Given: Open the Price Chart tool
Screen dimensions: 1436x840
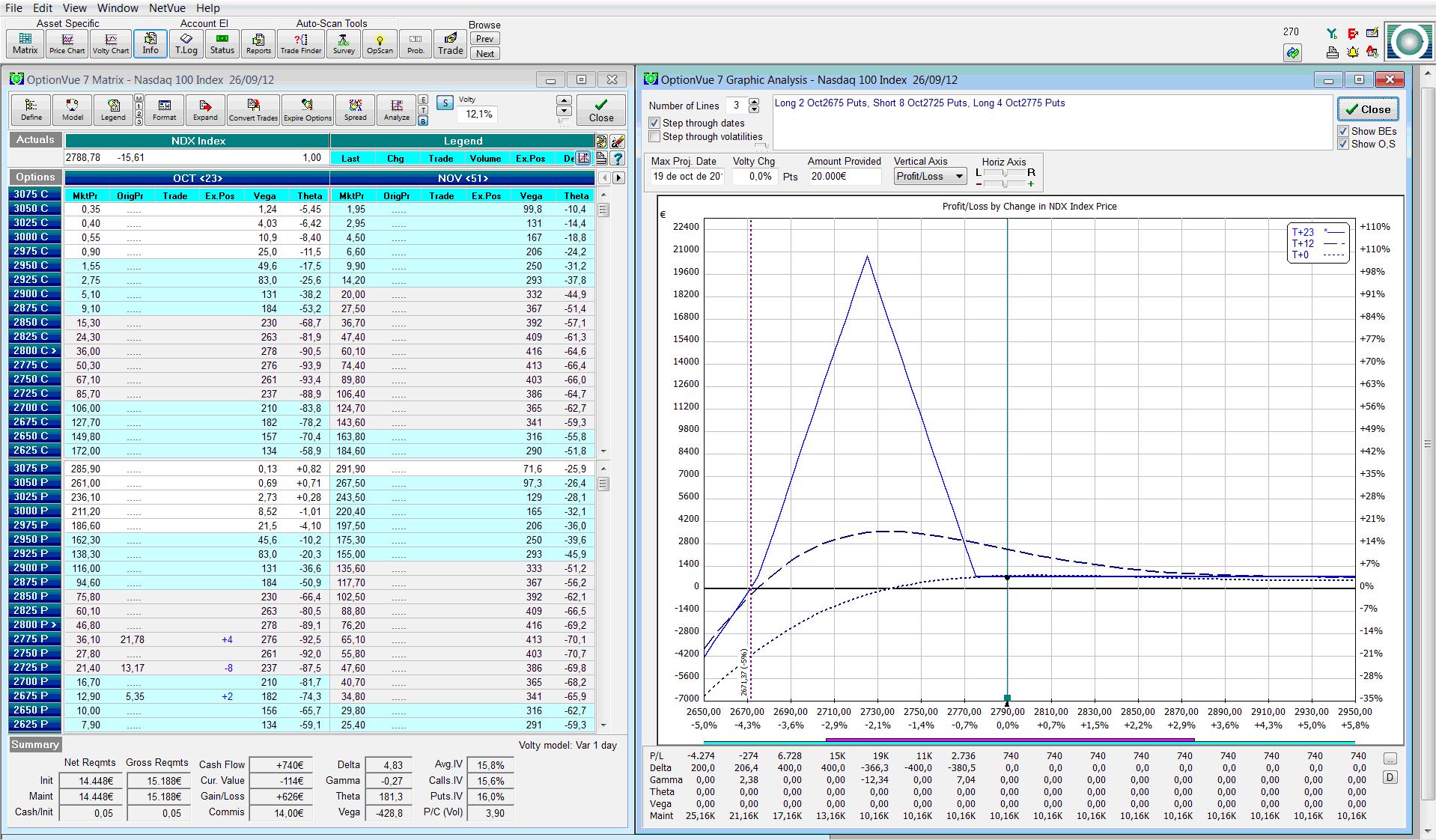Looking at the screenshot, I should pyautogui.click(x=67, y=43).
